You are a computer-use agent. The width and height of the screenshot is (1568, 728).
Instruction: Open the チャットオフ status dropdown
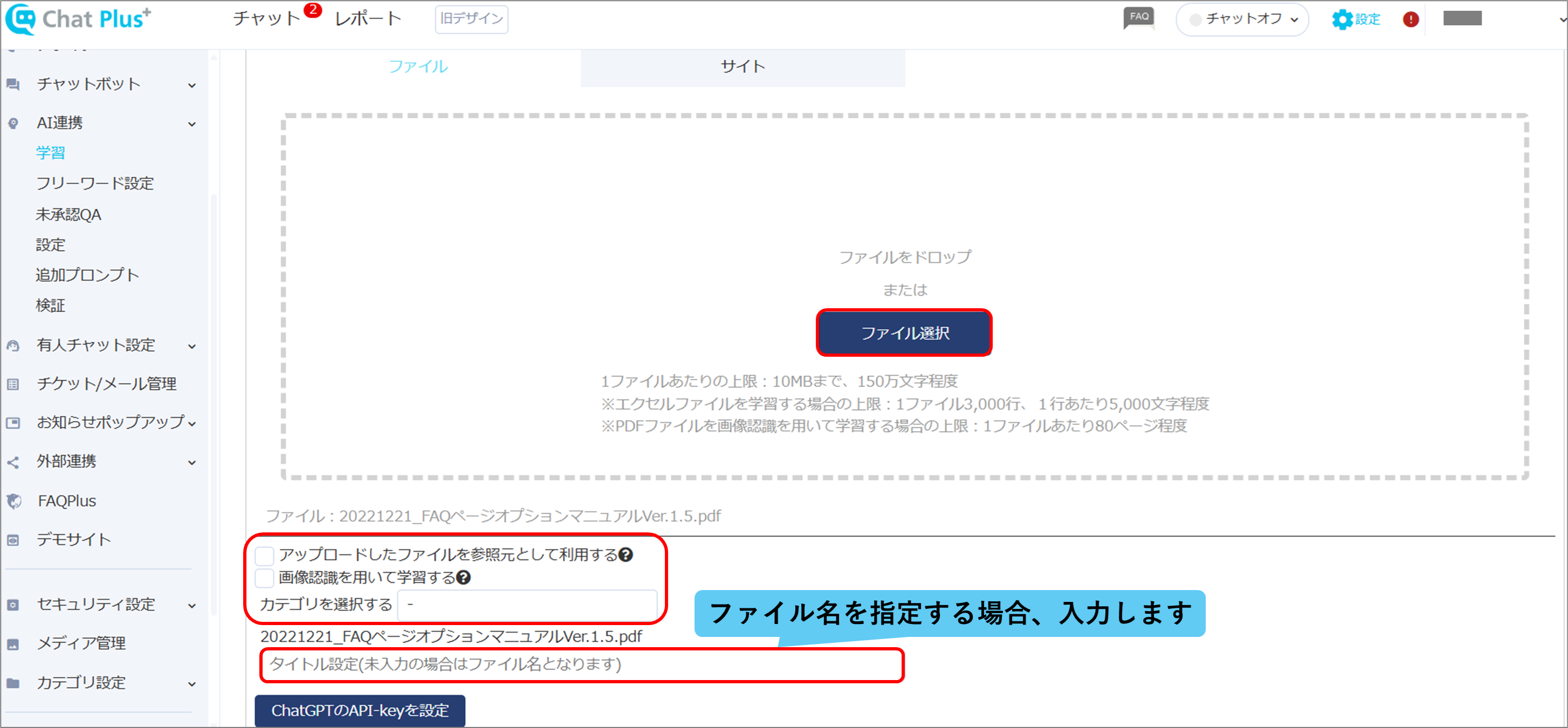[x=1242, y=19]
